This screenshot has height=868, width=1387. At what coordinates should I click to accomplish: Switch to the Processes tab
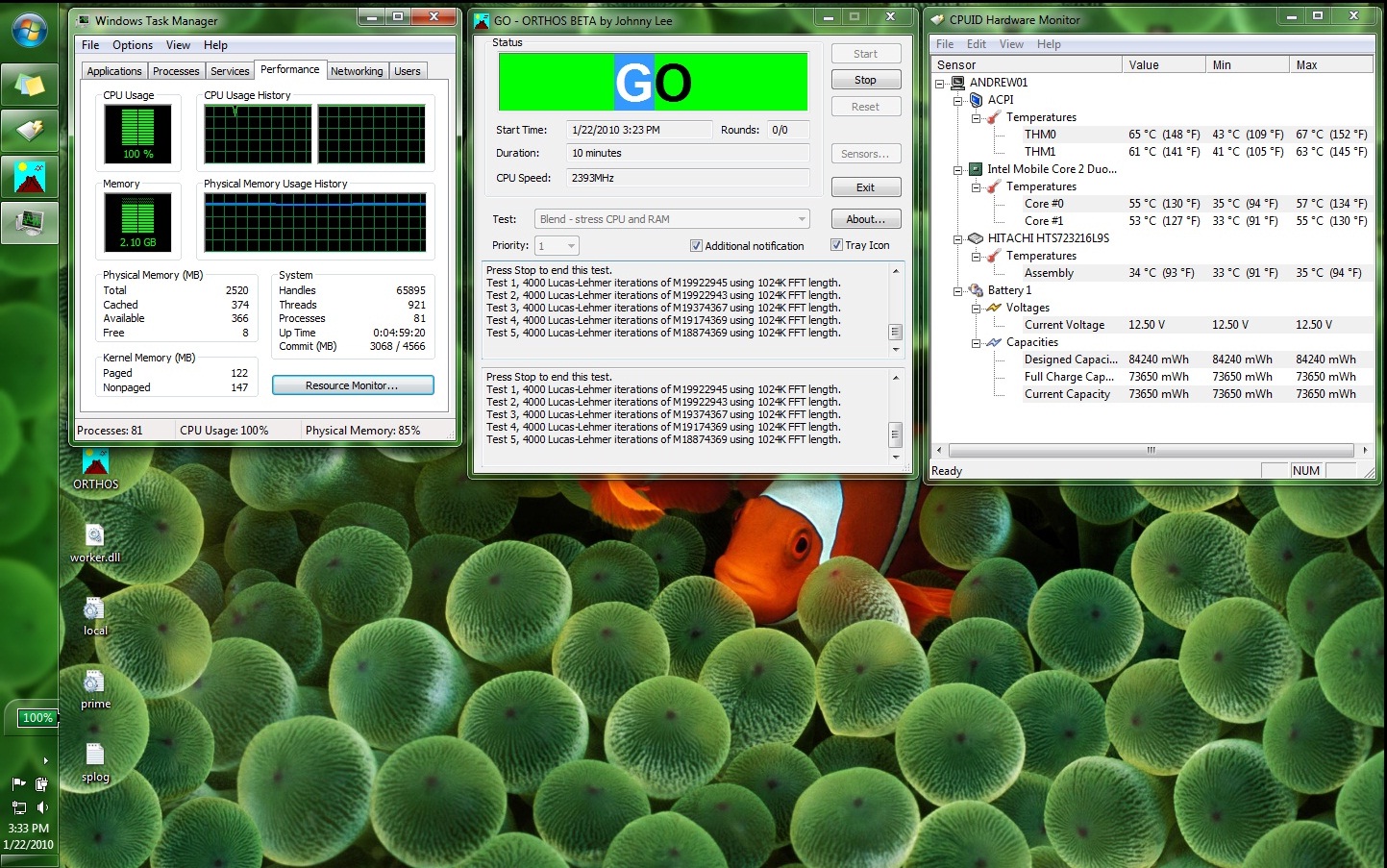pyautogui.click(x=176, y=71)
